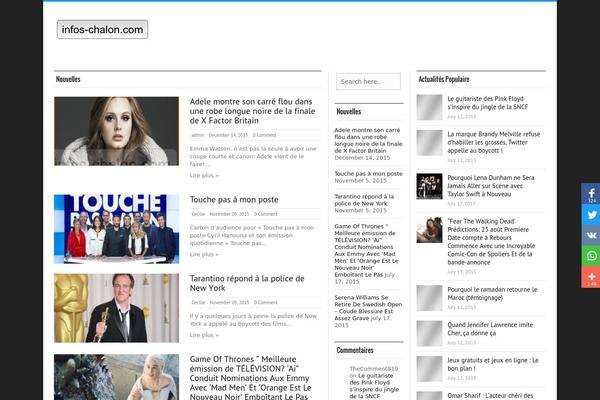Click the infos-chalon.com logo

[x=103, y=29]
